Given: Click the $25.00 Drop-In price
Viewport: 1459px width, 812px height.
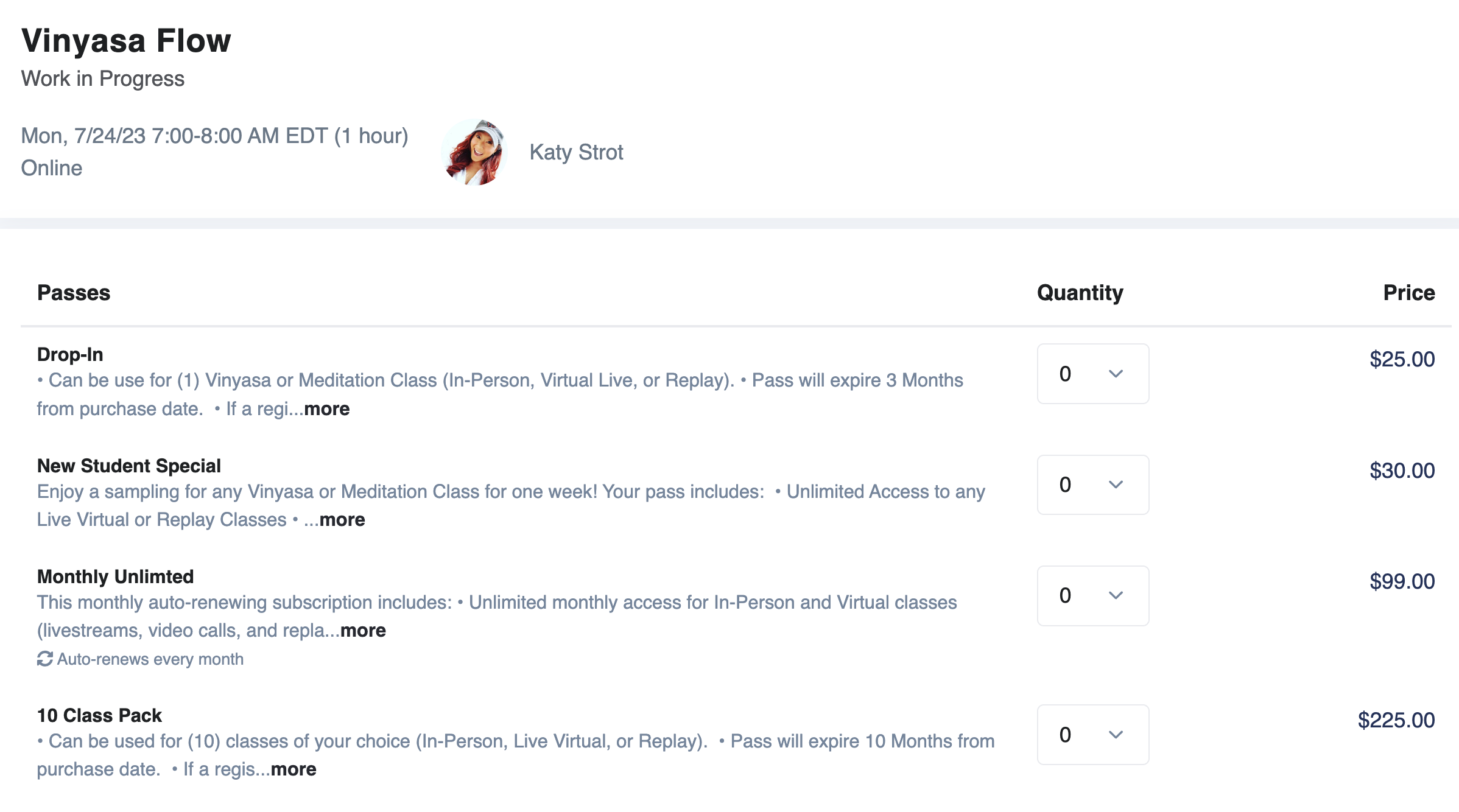Looking at the screenshot, I should (1402, 359).
